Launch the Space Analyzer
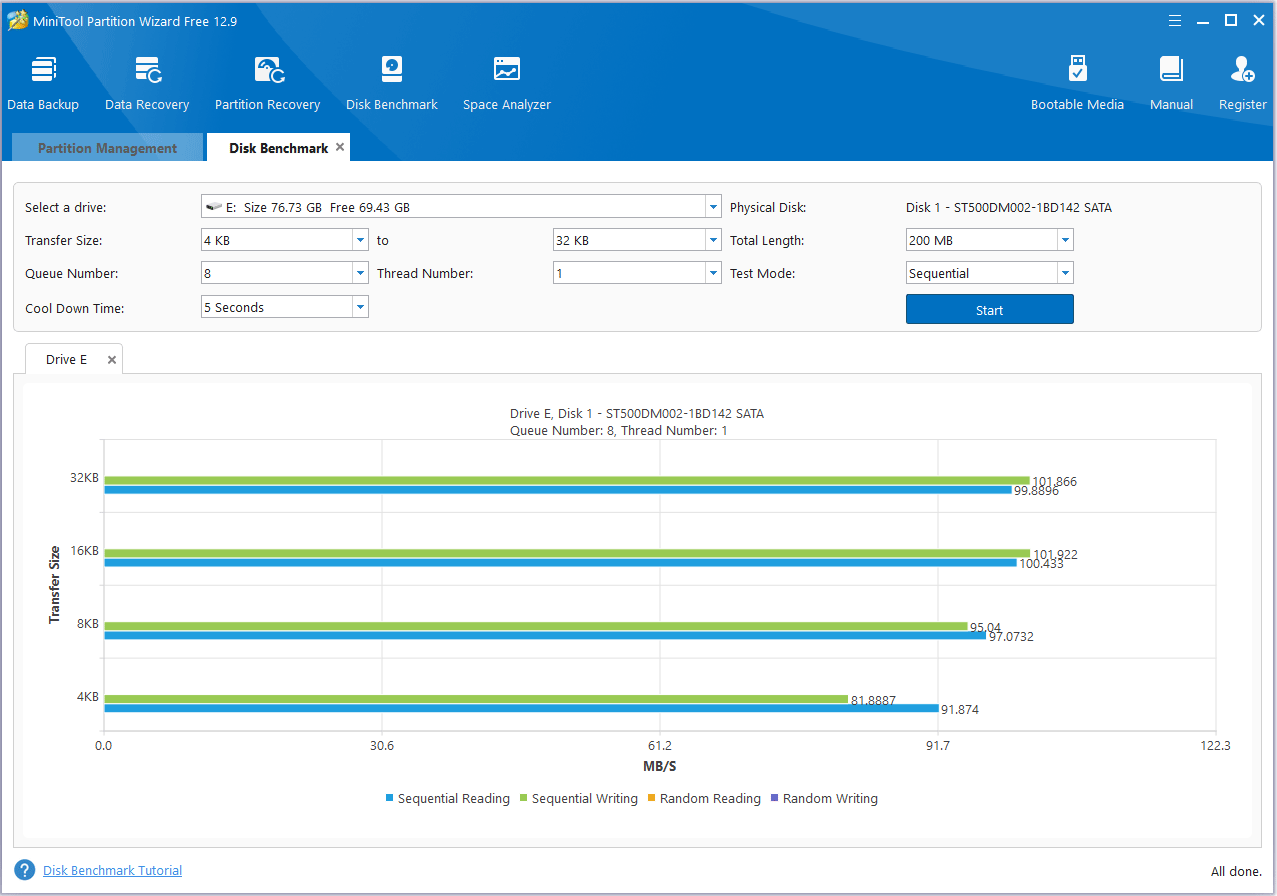The image size is (1277, 896). [x=506, y=80]
